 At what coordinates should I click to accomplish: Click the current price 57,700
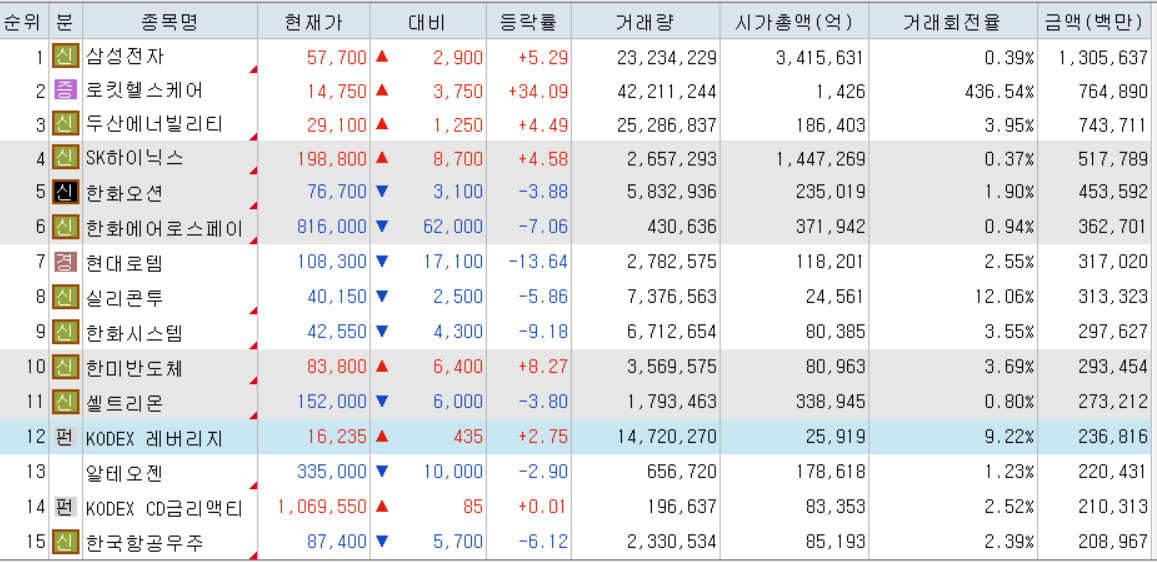pos(336,57)
